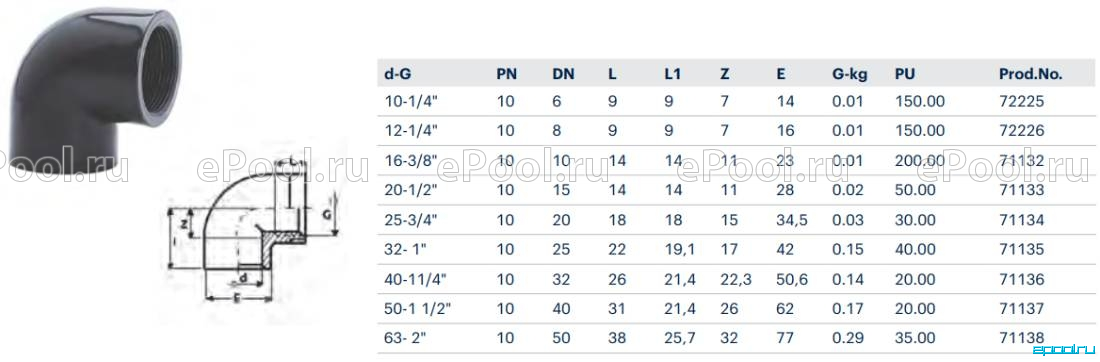Click the PU value 150.00 in first row
The image size is (1100, 362).
[920, 101]
